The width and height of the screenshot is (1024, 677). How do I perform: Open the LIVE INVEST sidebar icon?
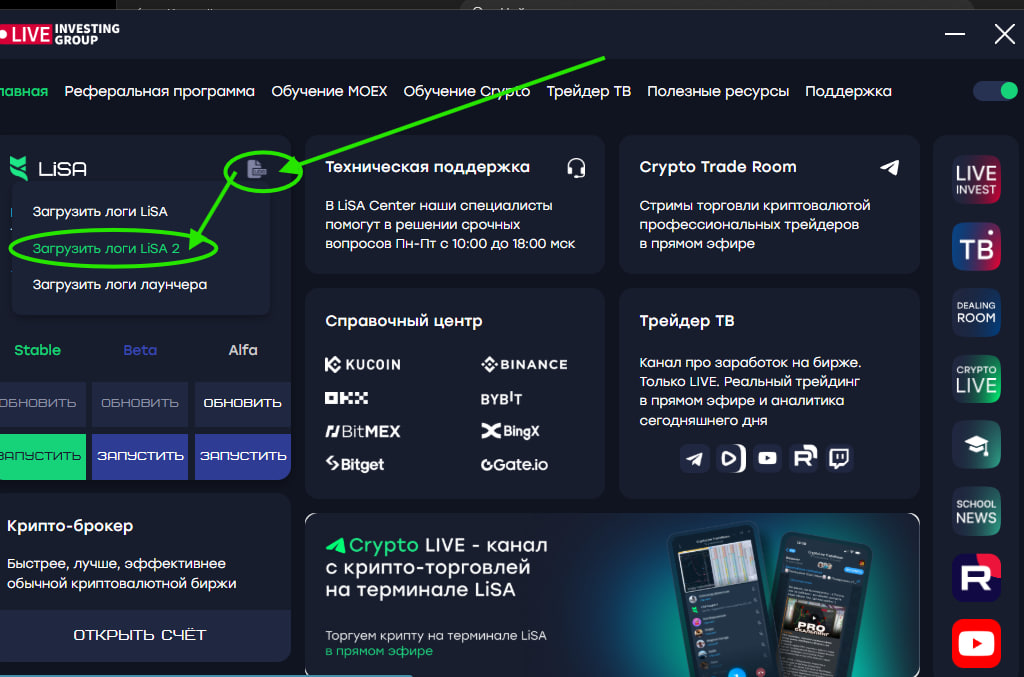point(976,180)
